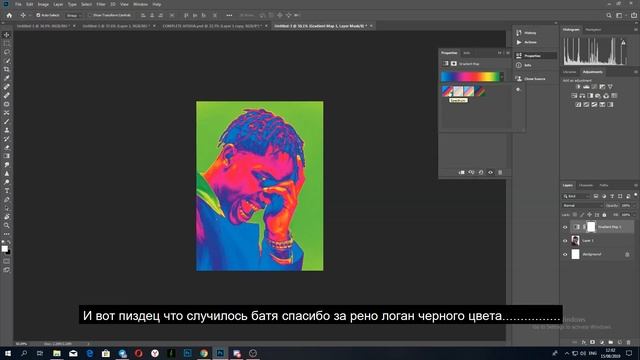Clip adjustment to layer in Properties panel
Viewport: 640px width, 360px height.
tap(461, 172)
